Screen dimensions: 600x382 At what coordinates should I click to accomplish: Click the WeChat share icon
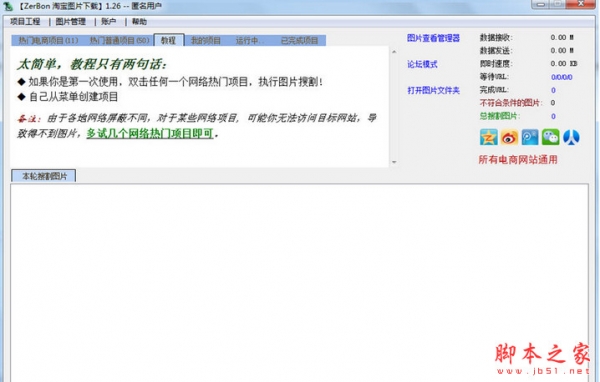[x=550, y=137]
